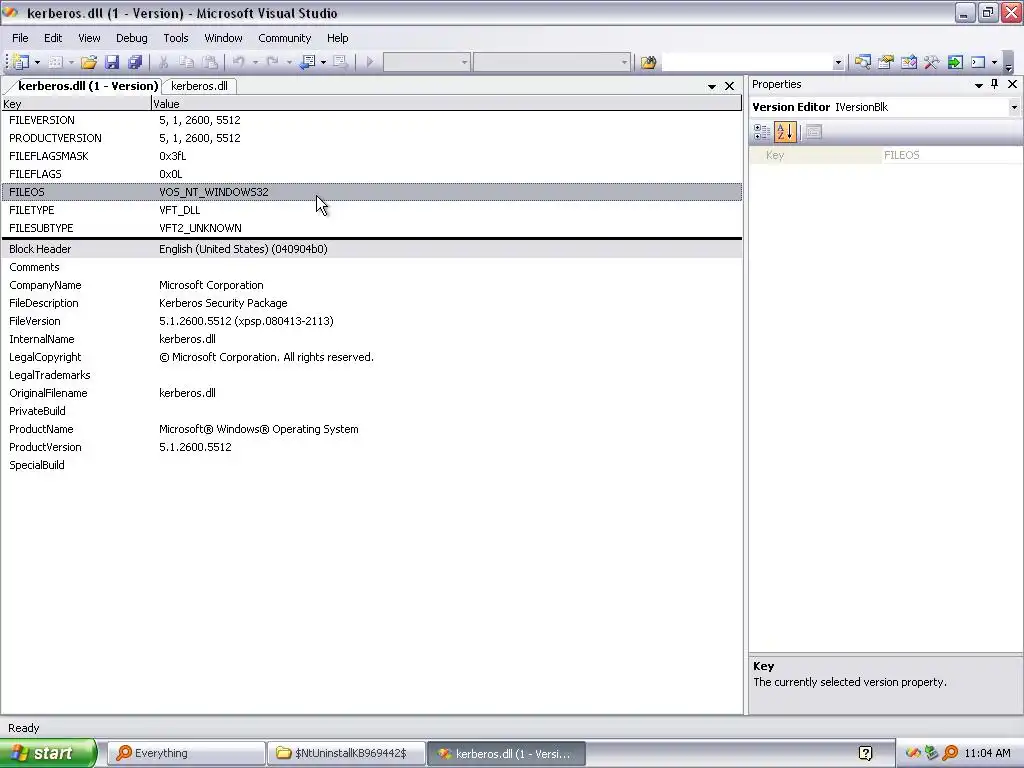Image resolution: width=1024 pixels, height=768 pixels.
Task: Switch Properties to Alphabetical sort
Action: [785, 132]
